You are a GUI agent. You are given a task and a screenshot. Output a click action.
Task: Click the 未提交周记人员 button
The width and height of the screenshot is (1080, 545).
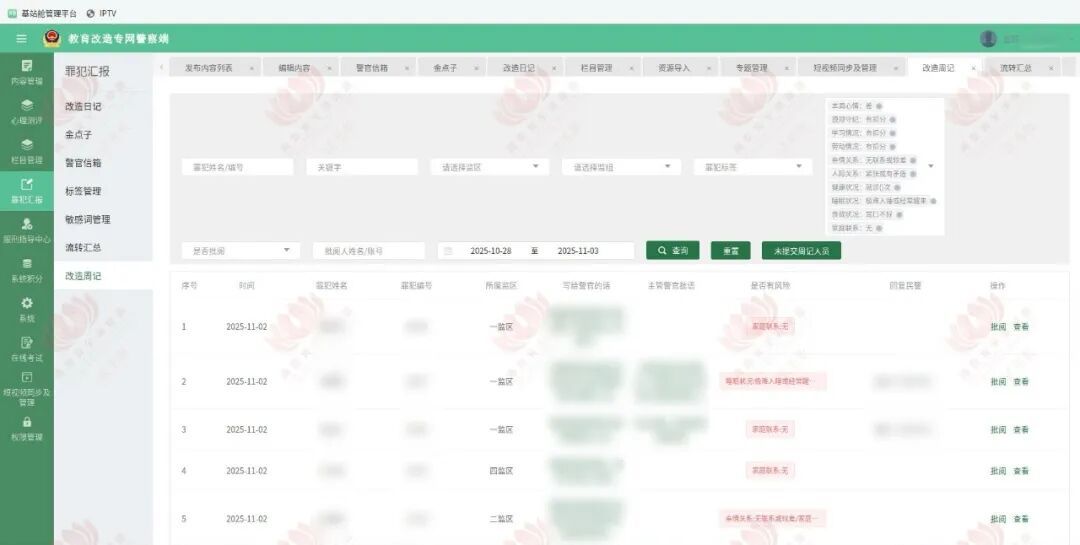click(801, 251)
